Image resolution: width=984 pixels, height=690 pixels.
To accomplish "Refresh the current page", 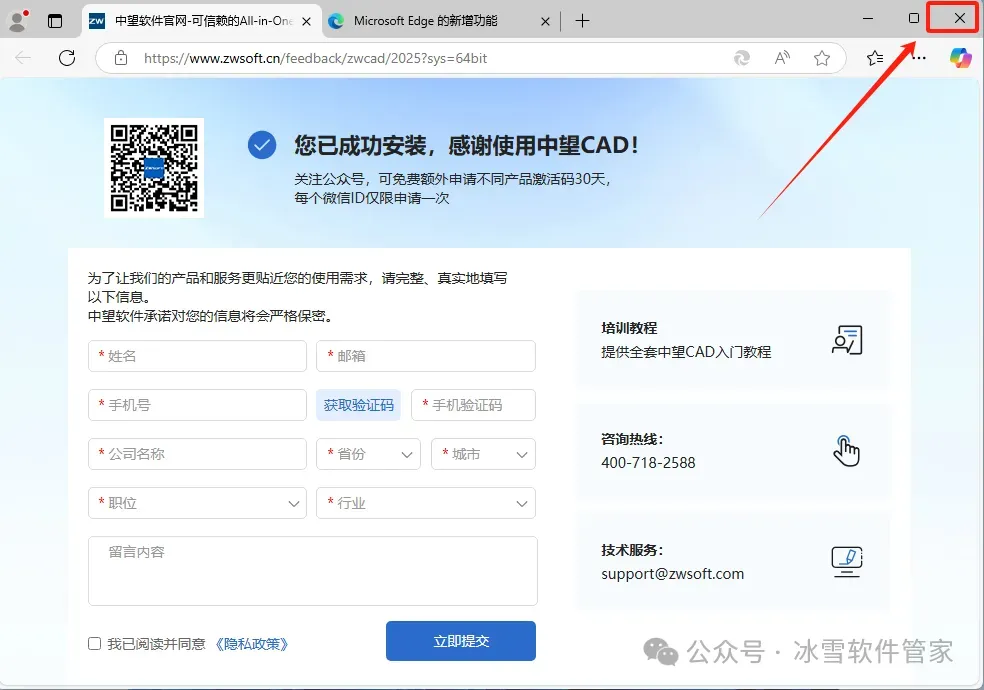I will (x=67, y=58).
